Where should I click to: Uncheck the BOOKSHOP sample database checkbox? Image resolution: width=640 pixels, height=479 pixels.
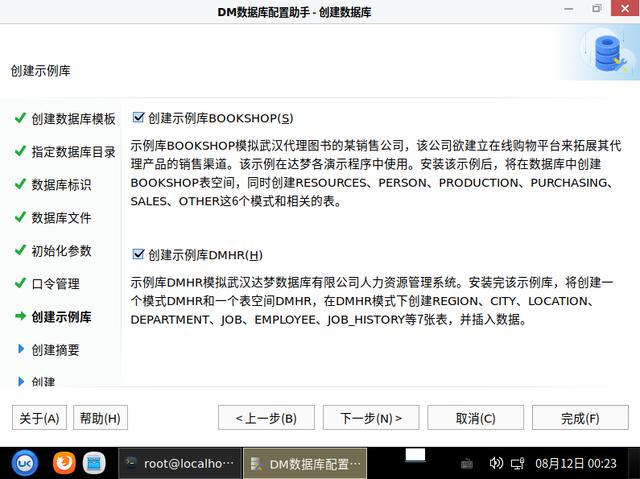(138, 118)
